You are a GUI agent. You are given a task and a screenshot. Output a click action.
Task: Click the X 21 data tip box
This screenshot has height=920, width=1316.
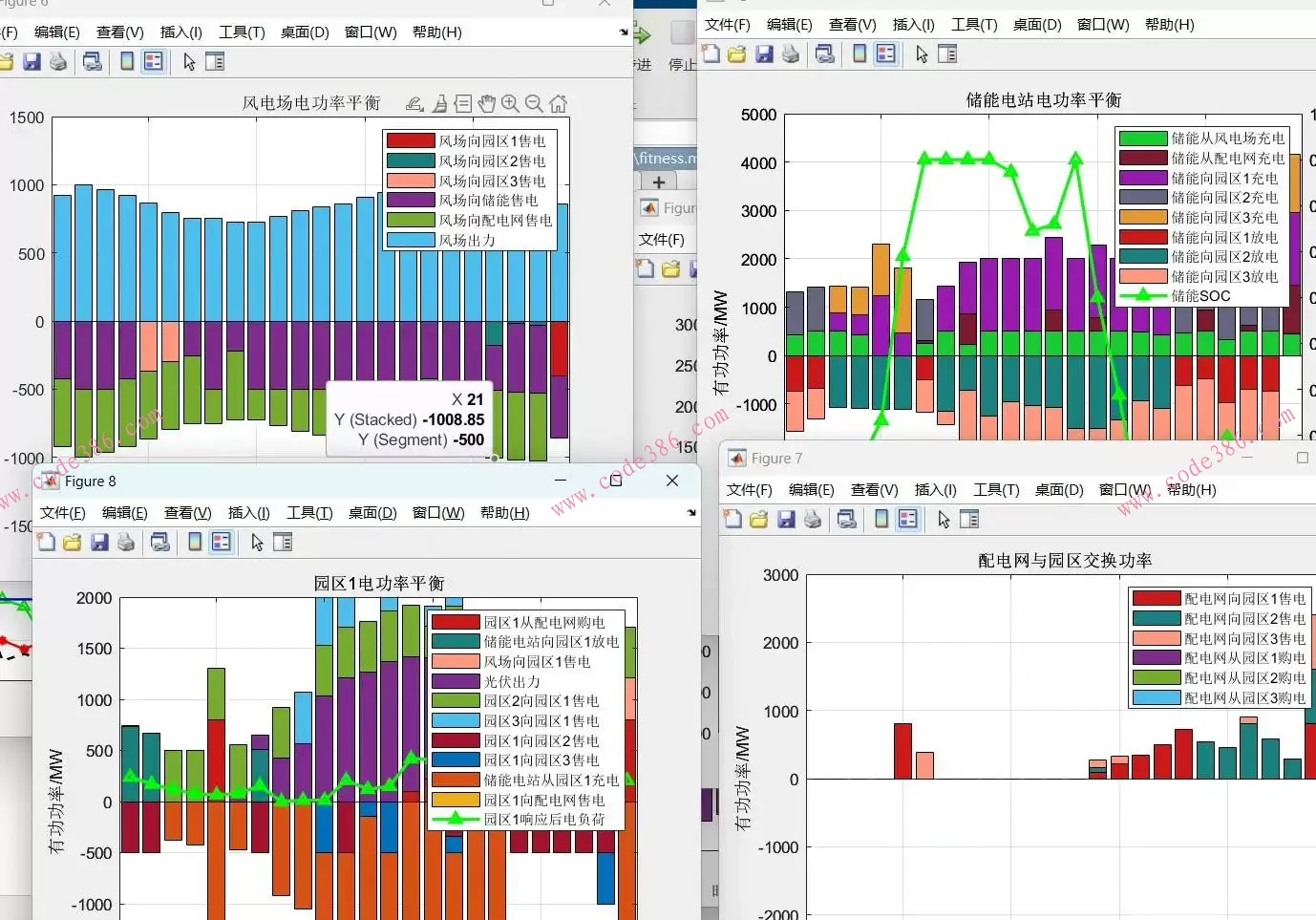(409, 419)
